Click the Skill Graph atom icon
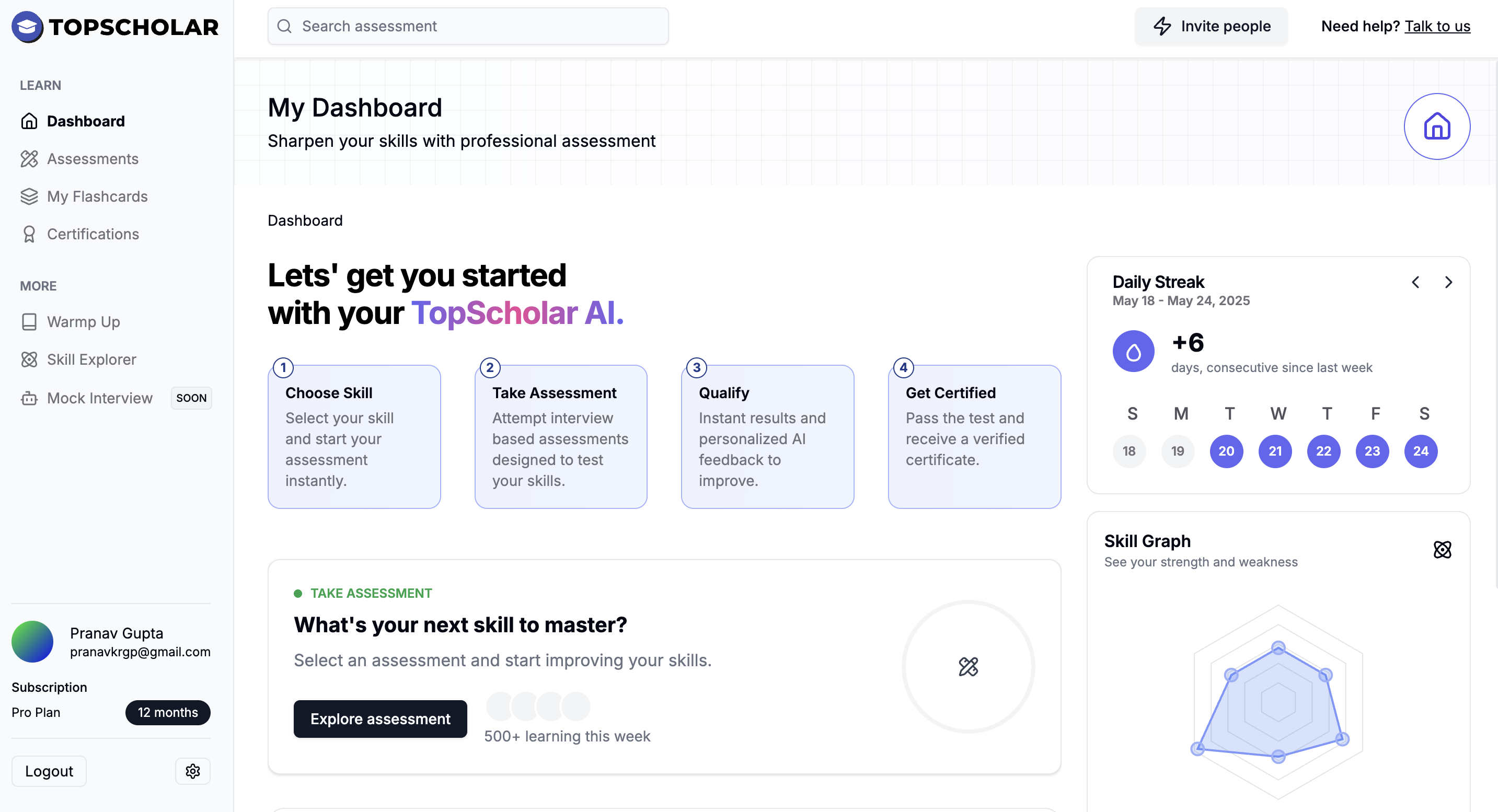This screenshot has height=812, width=1498. (1442, 549)
